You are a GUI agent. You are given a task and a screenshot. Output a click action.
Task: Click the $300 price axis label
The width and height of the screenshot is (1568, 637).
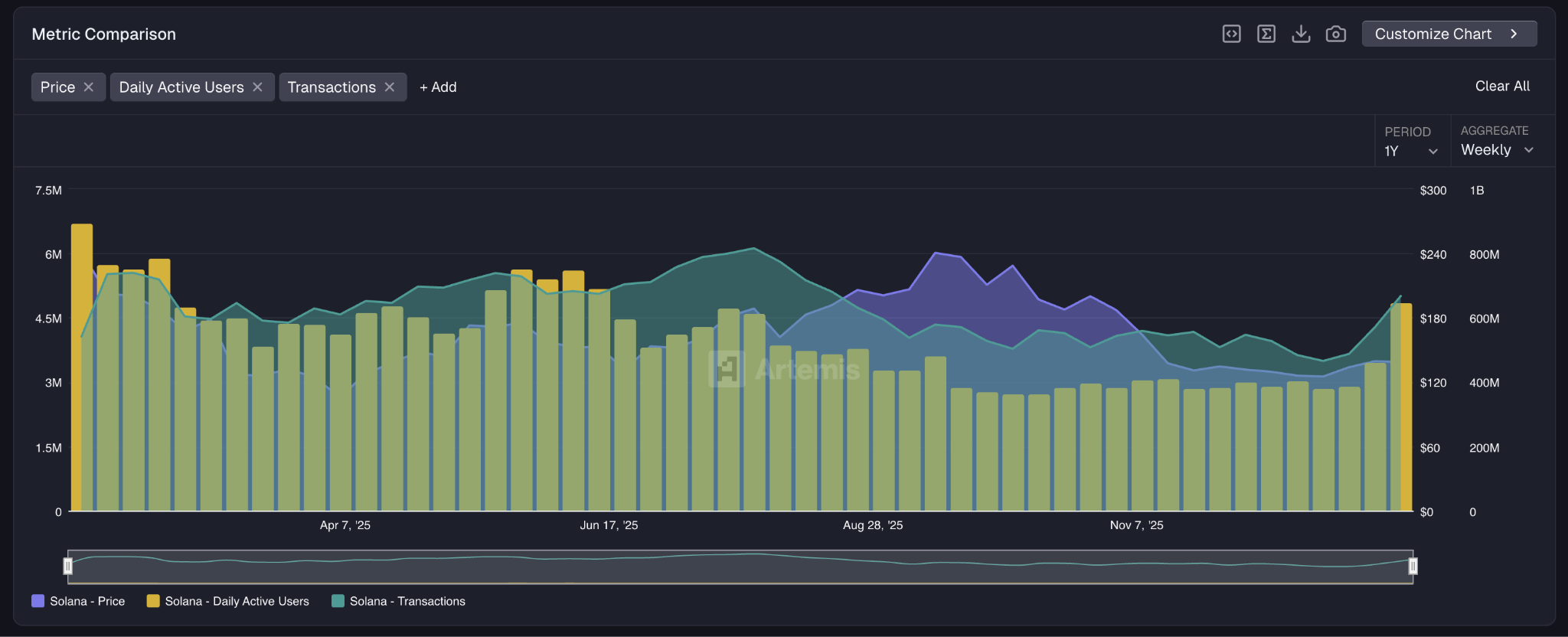[x=1433, y=191]
